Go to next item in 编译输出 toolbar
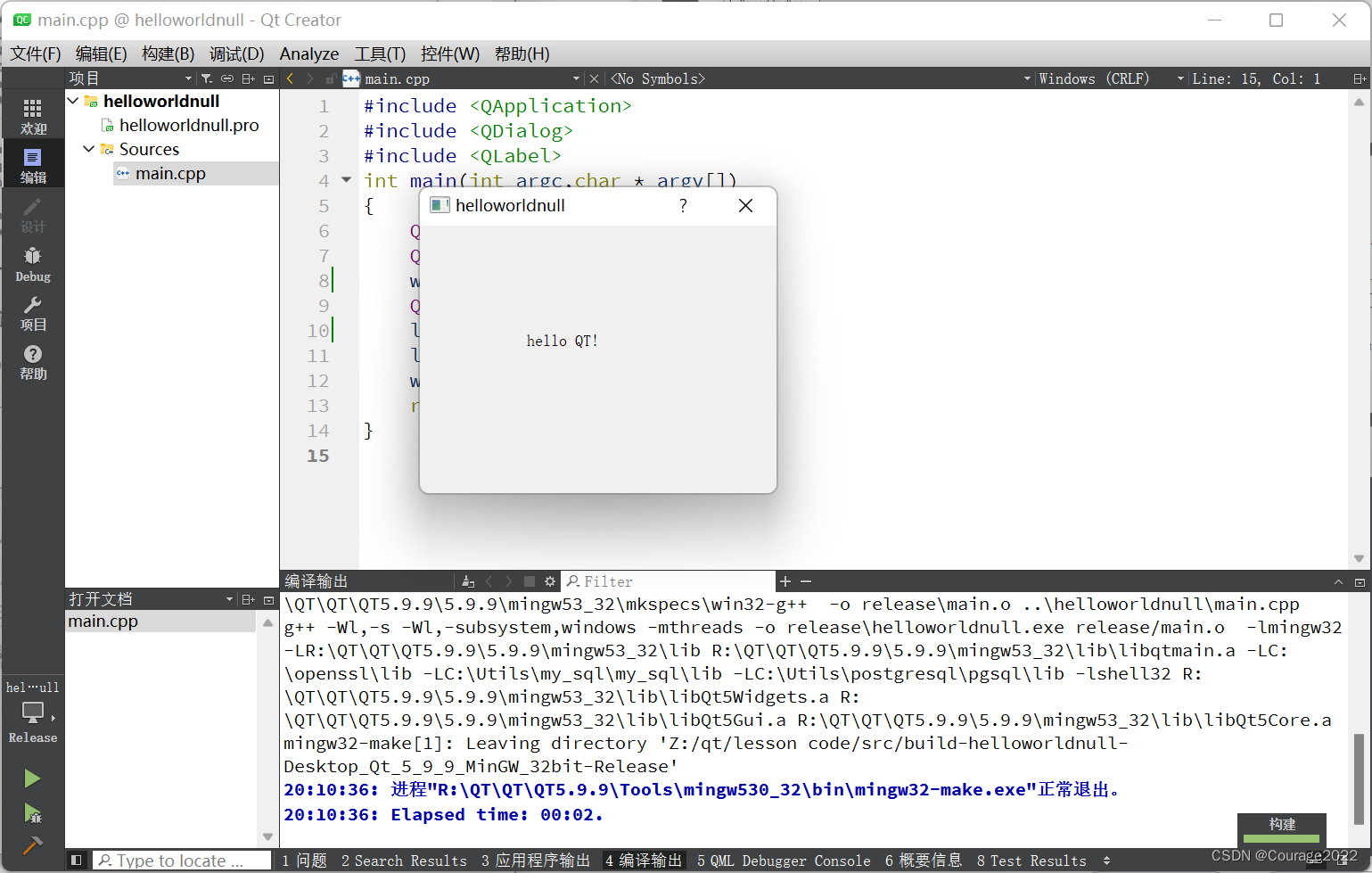This screenshot has width=1372, height=873. click(x=509, y=581)
